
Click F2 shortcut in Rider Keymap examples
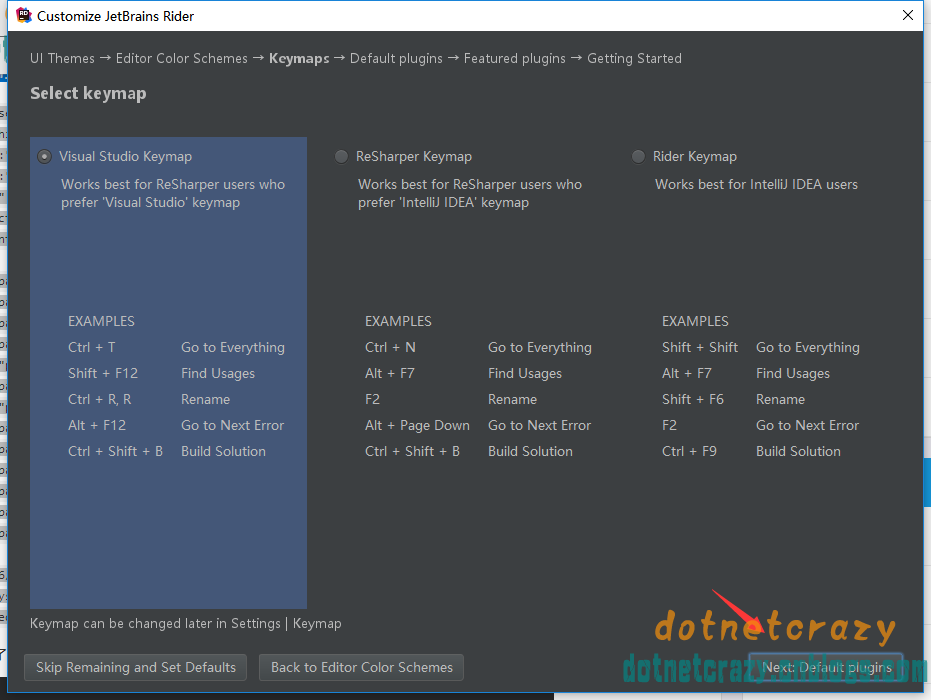pyautogui.click(x=669, y=426)
